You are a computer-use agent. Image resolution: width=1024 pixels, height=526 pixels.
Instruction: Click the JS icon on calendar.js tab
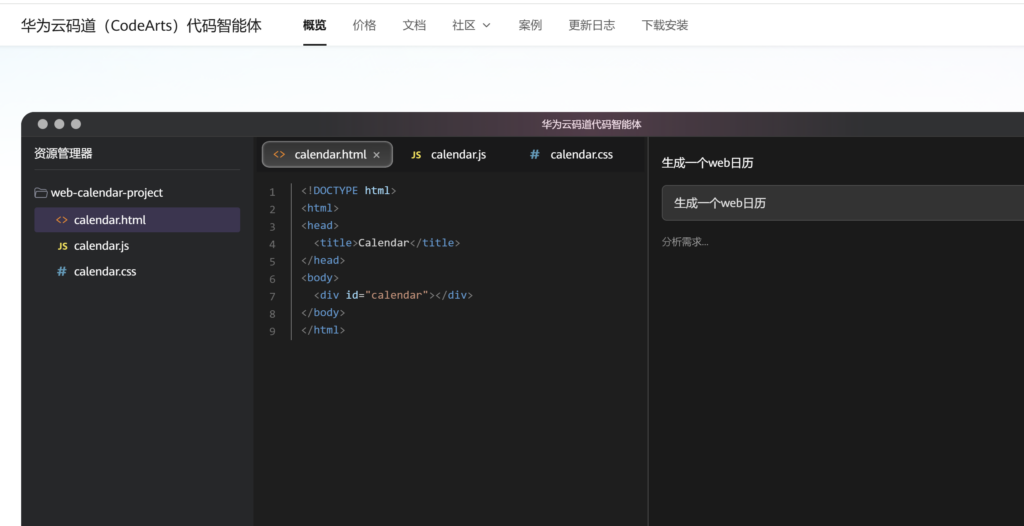[416, 155]
